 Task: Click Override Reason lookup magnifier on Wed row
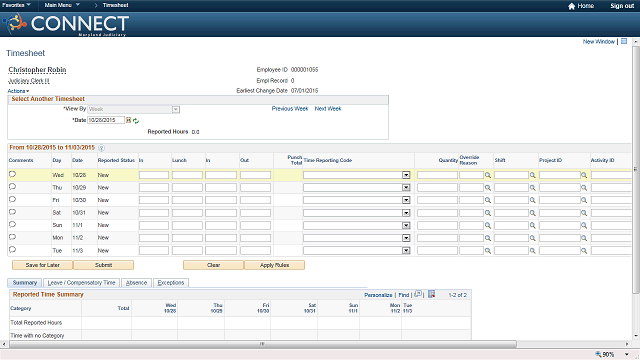tap(488, 175)
